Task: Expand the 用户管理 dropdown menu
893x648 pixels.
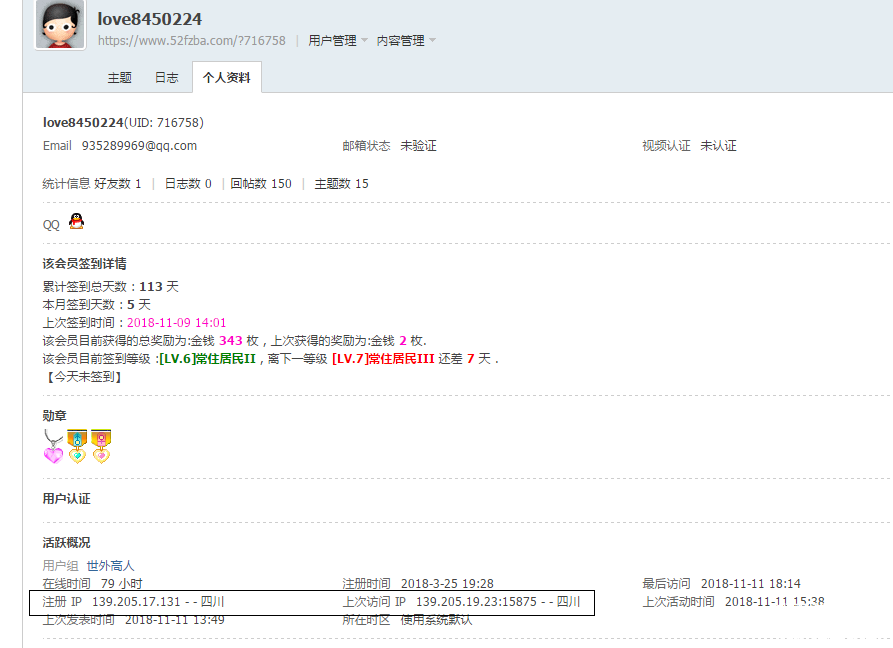Action: [338, 41]
